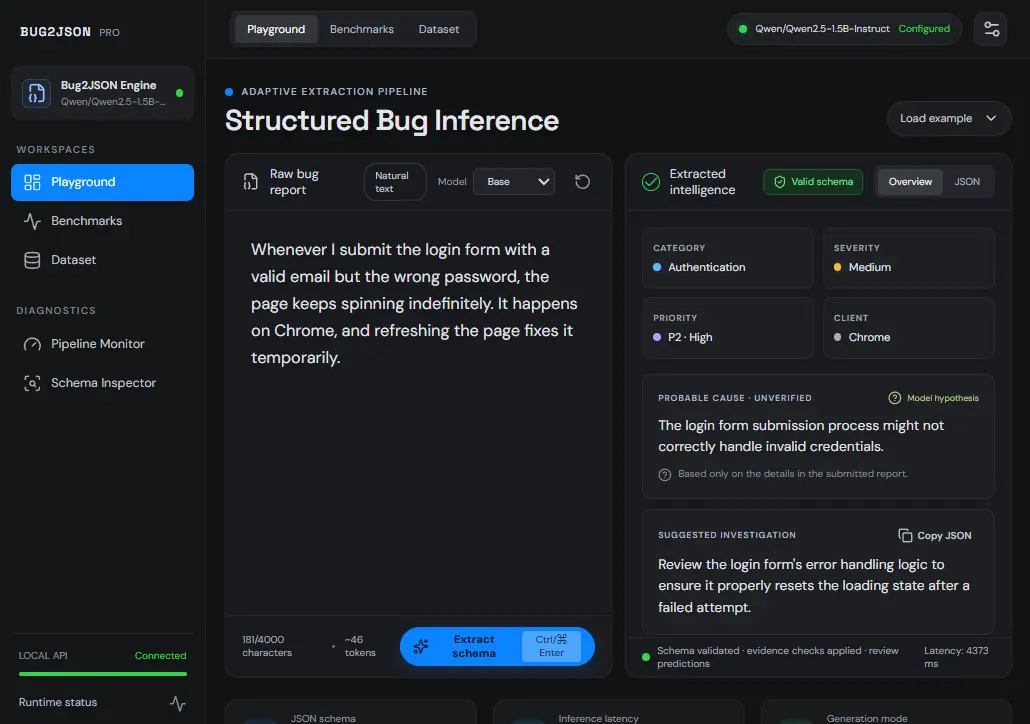This screenshot has width=1030, height=724.
Task: Open Dataset workspace in sidebar
Action: pyautogui.click(x=102, y=260)
